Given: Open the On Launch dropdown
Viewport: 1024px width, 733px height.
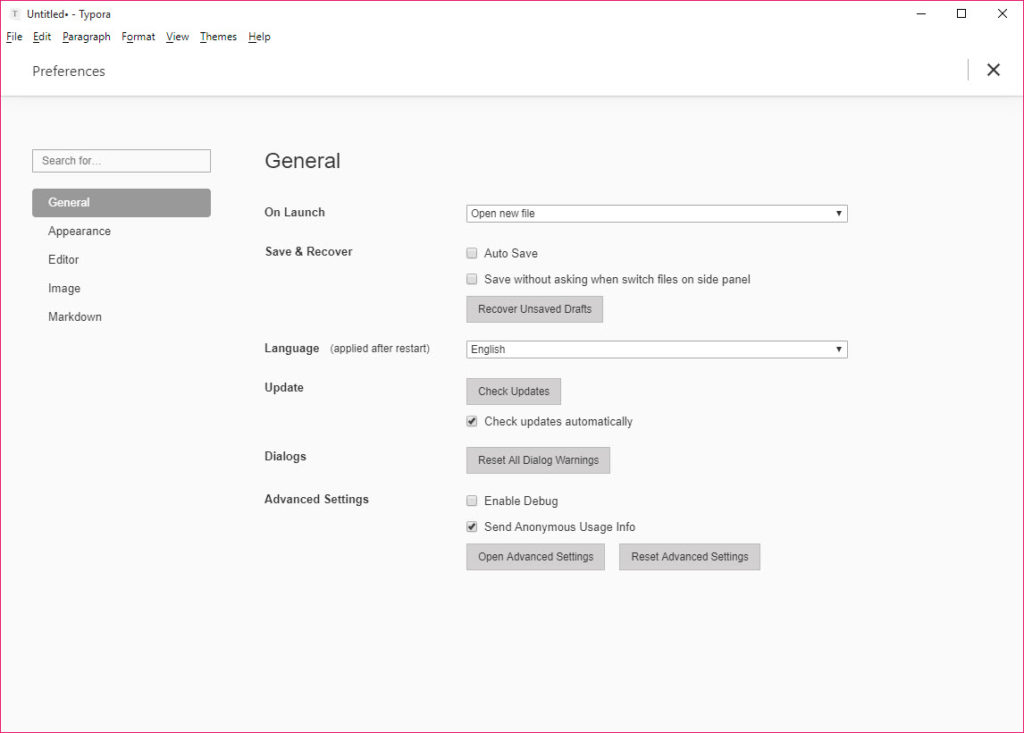Looking at the screenshot, I should pyautogui.click(x=656, y=214).
